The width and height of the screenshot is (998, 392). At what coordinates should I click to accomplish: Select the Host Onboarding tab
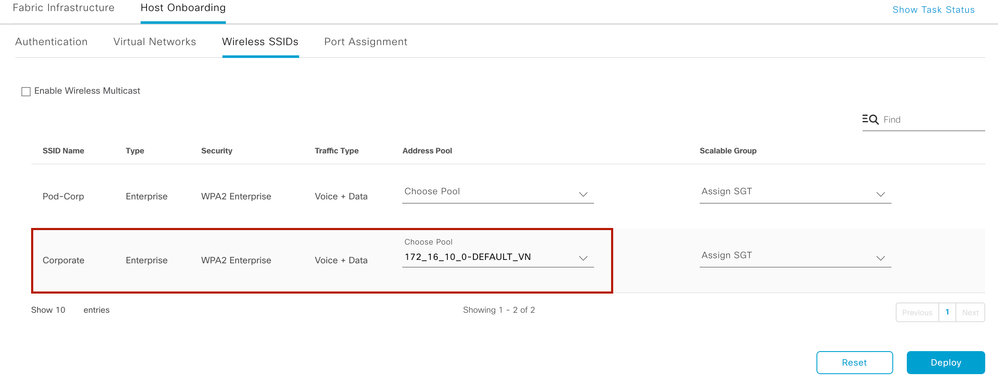[x=183, y=8]
